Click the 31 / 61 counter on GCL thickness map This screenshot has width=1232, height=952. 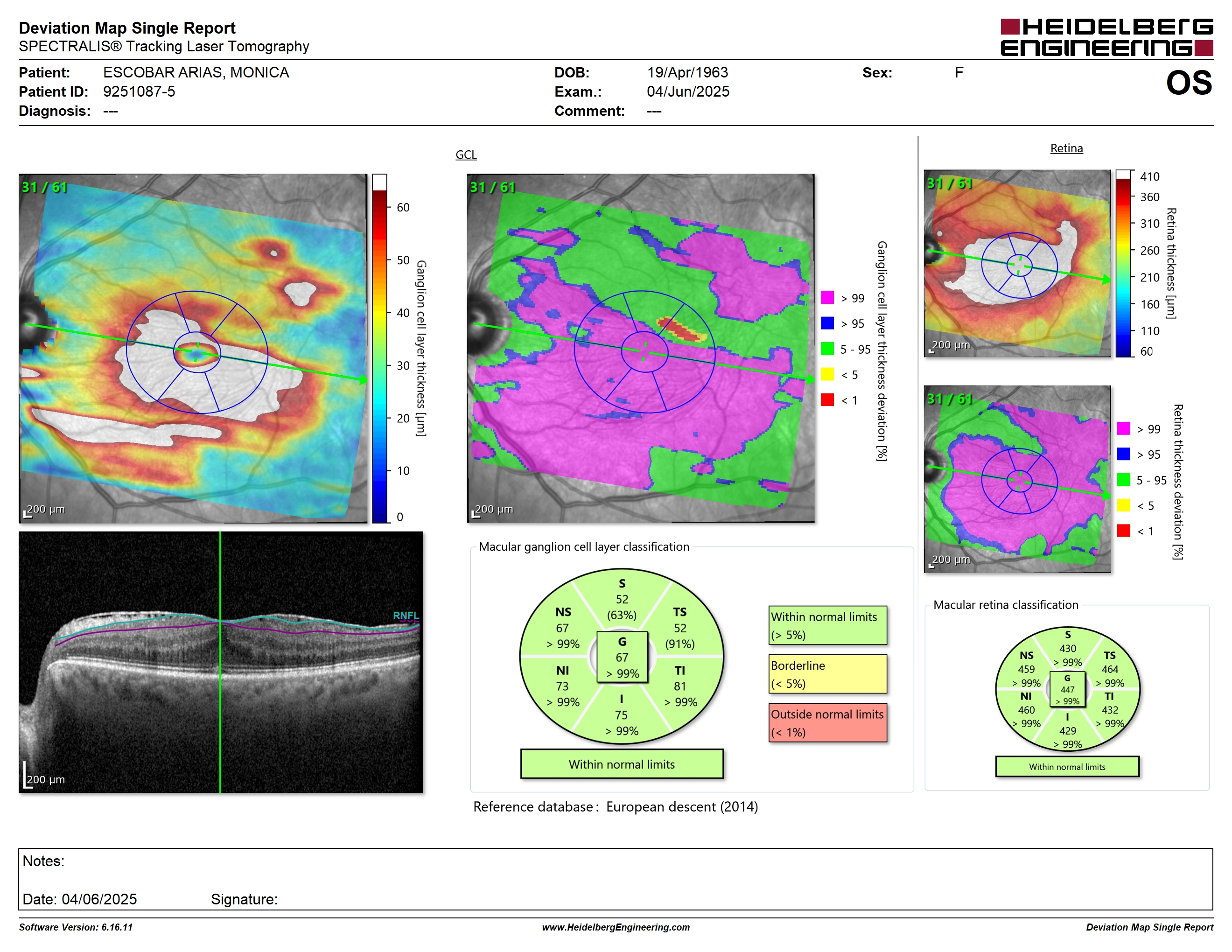click(44, 187)
